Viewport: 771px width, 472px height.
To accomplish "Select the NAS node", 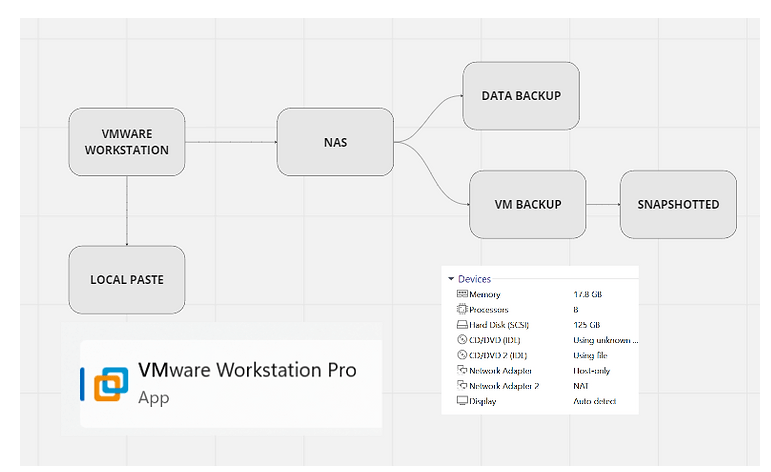I will (x=335, y=142).
